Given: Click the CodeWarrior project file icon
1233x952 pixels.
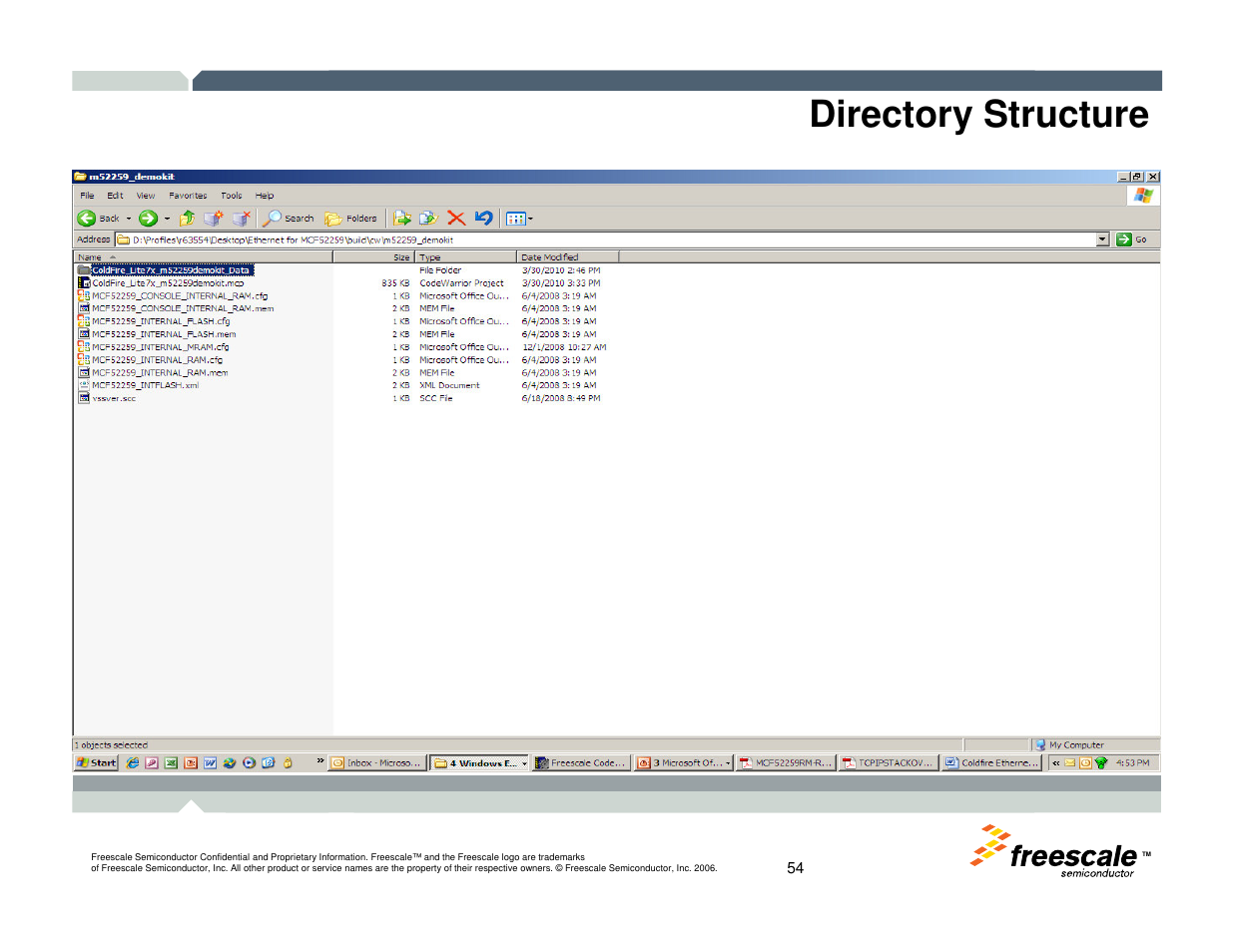Looking at the screenshot, I should pos(84,283).
